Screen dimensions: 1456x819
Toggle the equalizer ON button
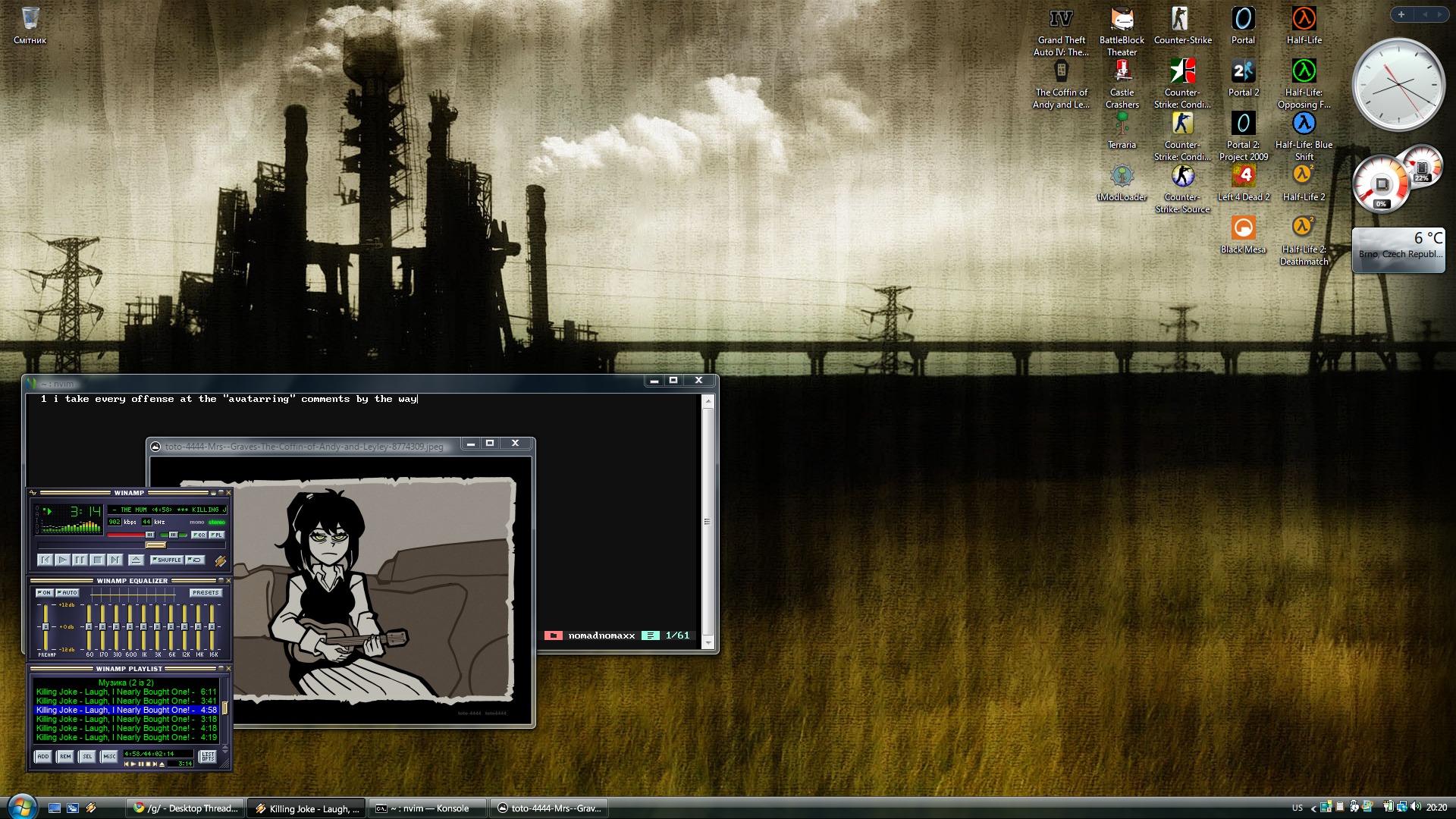[x=45, y=592]
